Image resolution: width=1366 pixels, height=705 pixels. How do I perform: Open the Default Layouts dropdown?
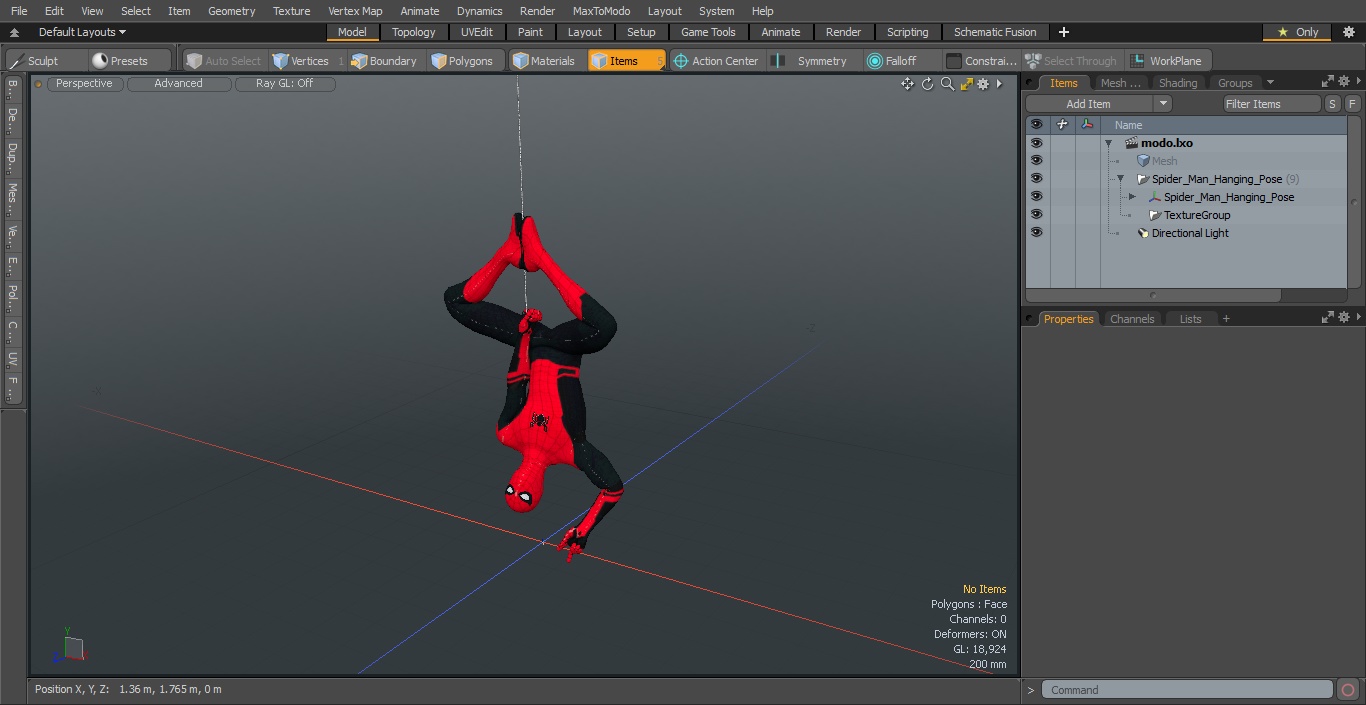click(82, 32)
